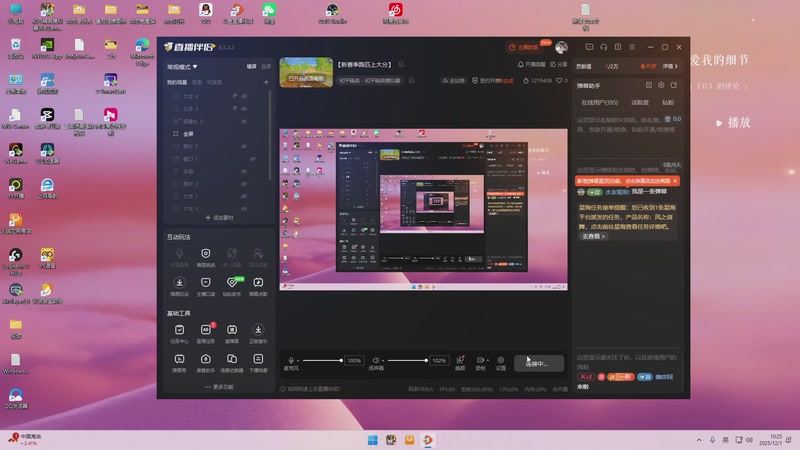Screen dimensions: 800x450
Task: Click the speaker volume slider handle
Action: pos(426,360)
